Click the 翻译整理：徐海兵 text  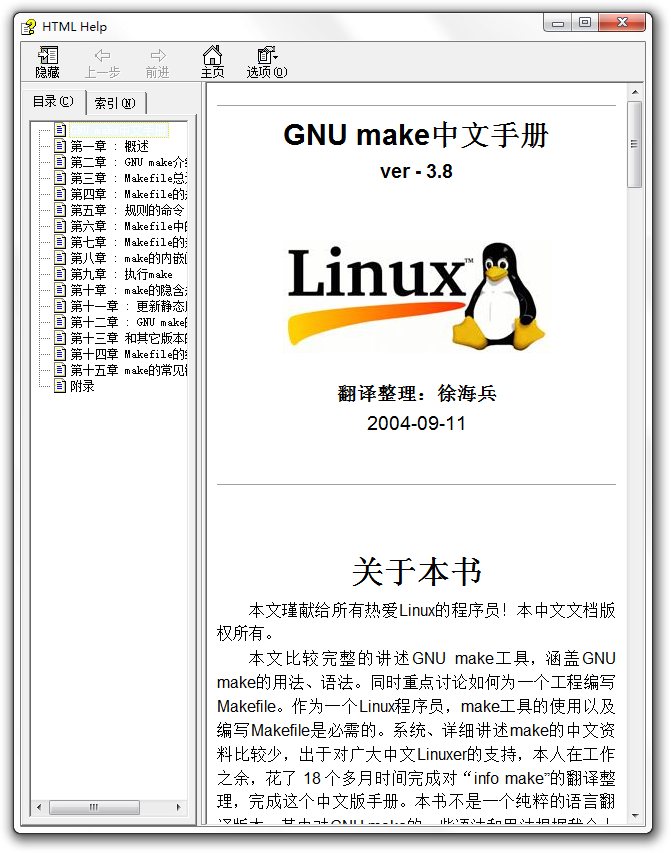[x=417, y=393]
